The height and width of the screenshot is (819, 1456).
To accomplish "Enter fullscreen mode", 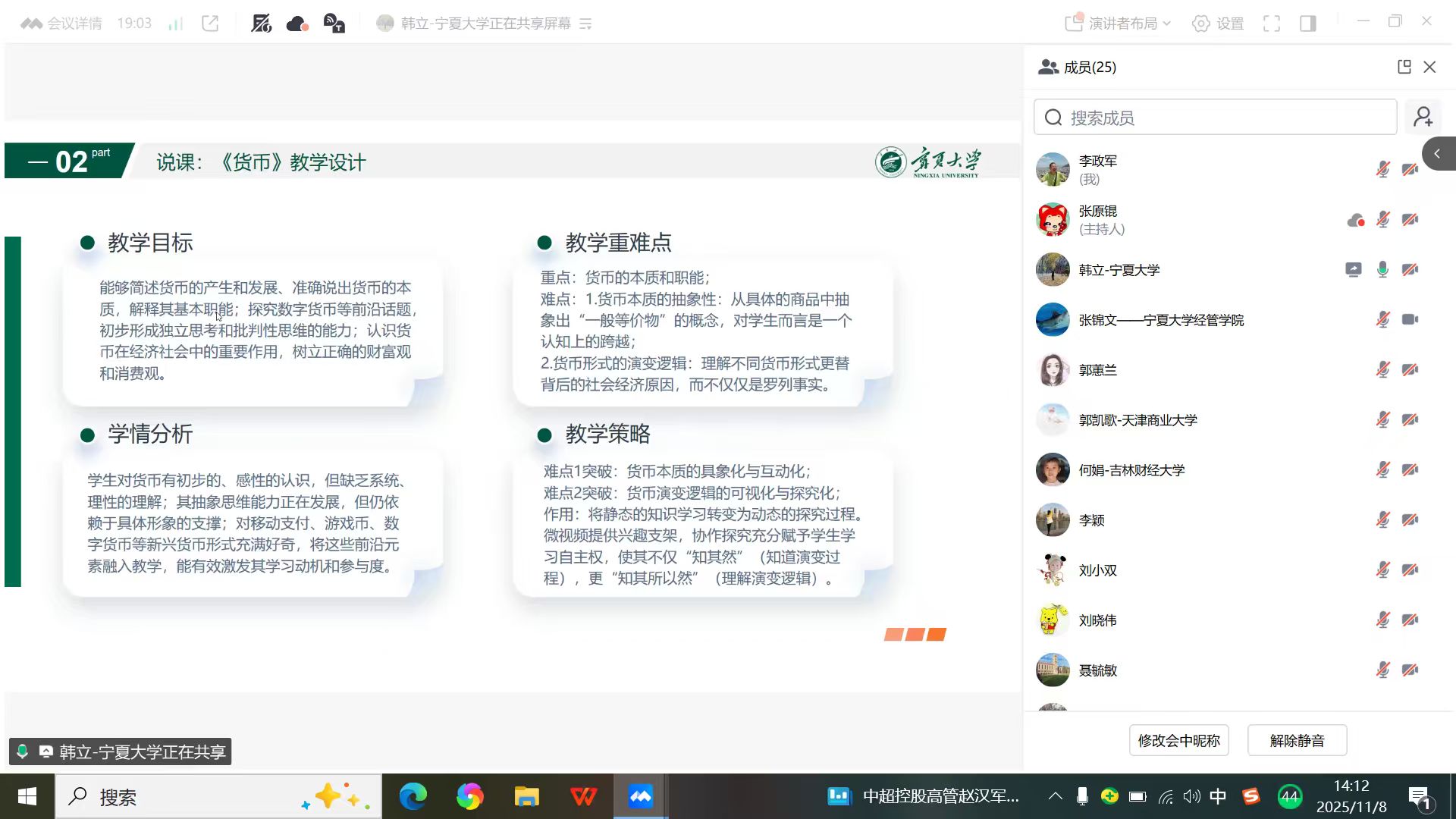I will click(1272, 24).
